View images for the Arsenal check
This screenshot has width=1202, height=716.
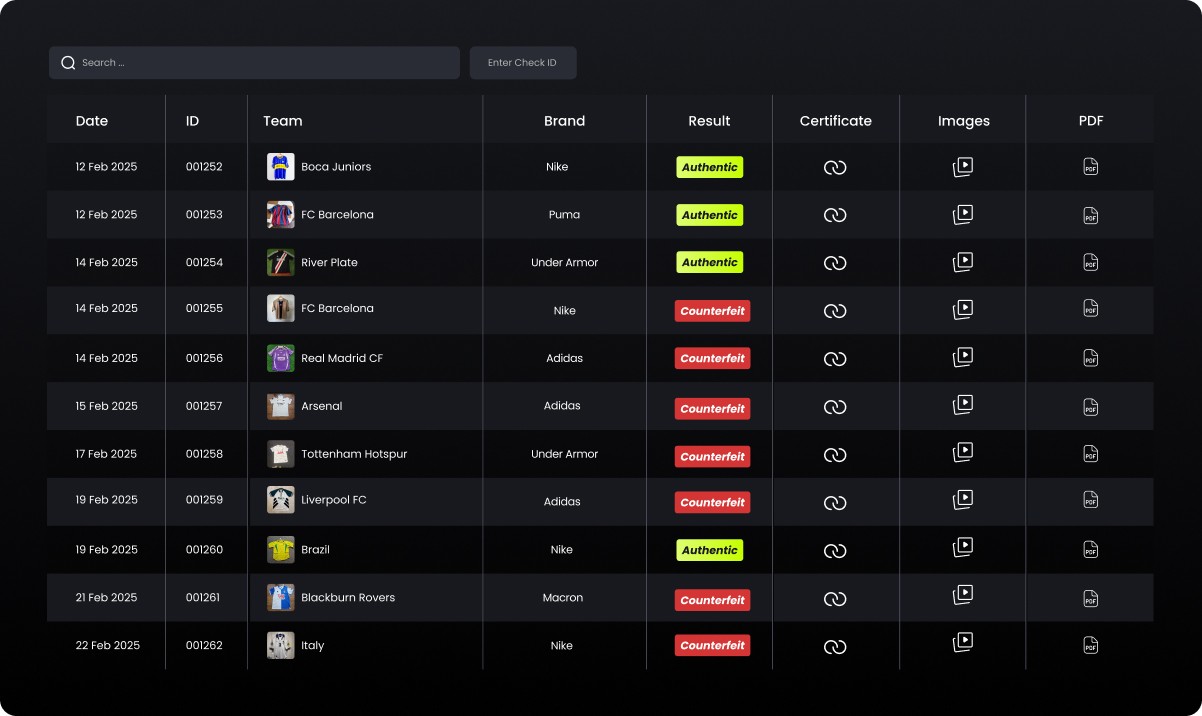coord(962,406)
